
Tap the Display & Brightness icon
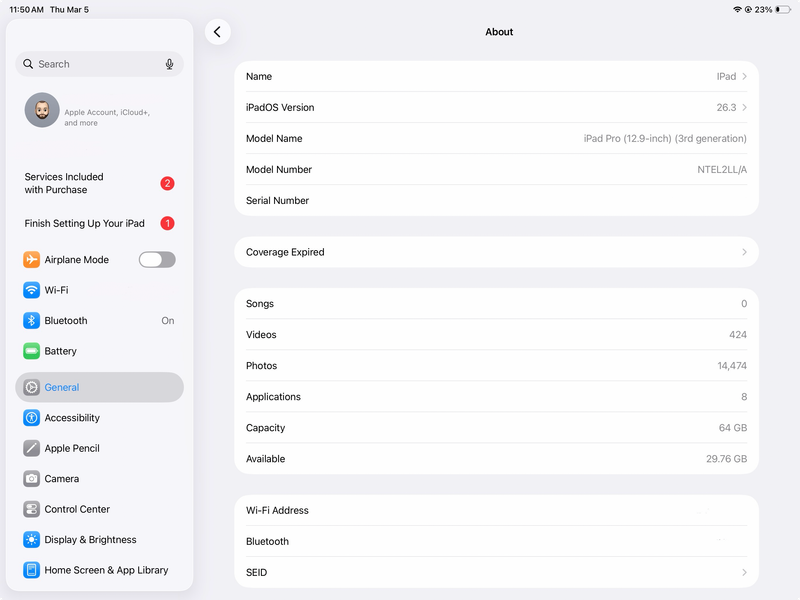pyautogui.click(x=31, y=539)
